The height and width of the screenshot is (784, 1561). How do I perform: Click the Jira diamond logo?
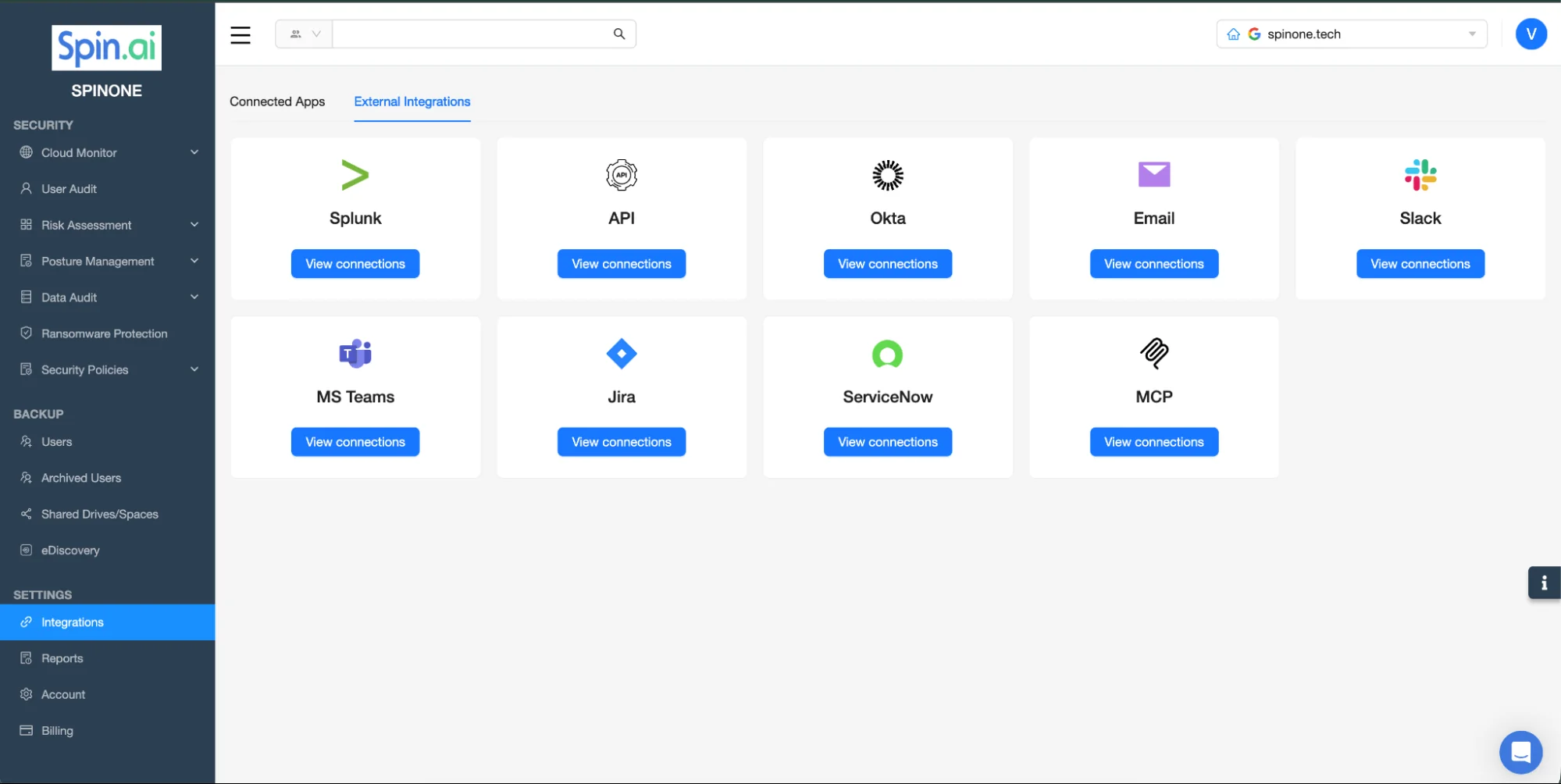622,354
